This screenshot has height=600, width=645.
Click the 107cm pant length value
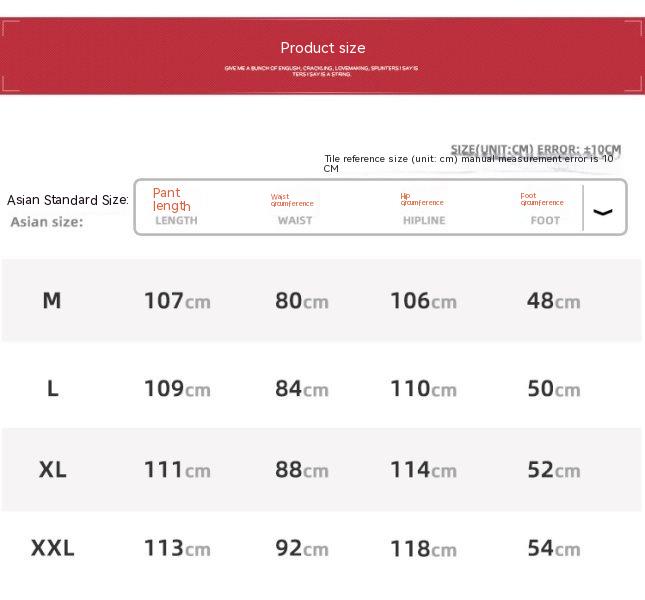(177, 300)
